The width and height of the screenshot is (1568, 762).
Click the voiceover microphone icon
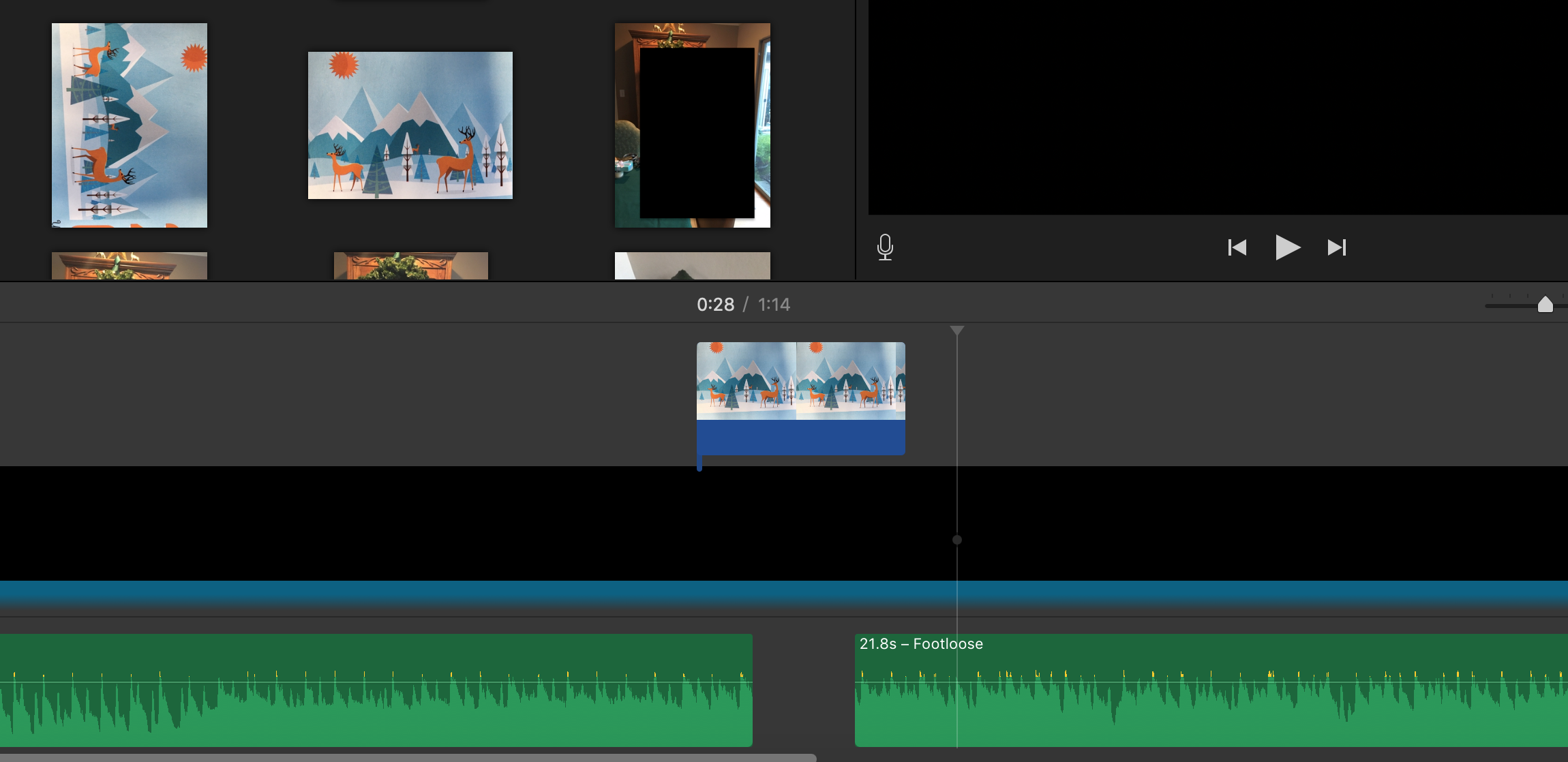(885, 247)
